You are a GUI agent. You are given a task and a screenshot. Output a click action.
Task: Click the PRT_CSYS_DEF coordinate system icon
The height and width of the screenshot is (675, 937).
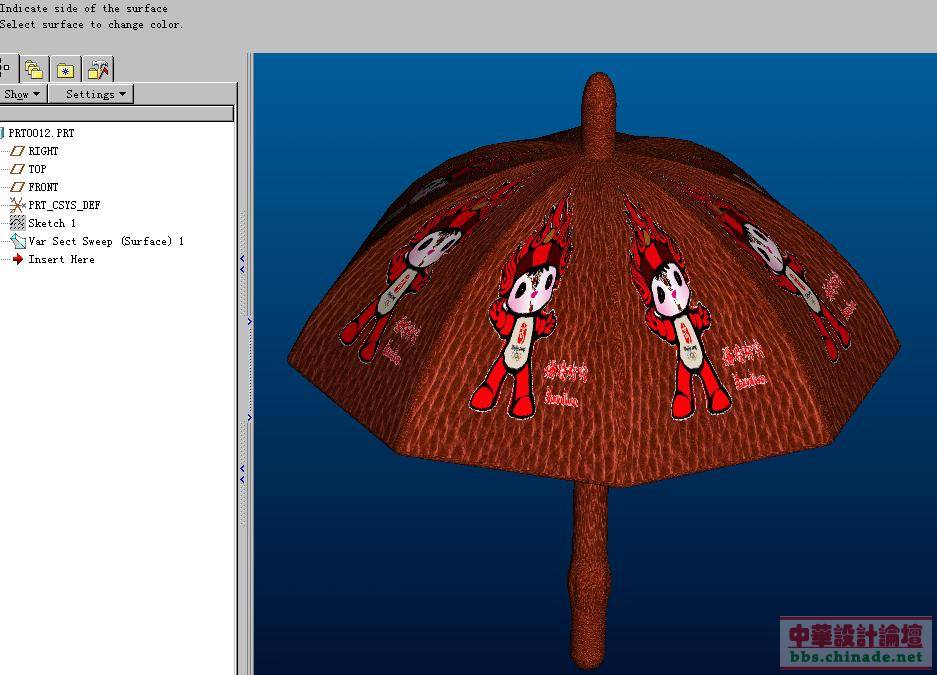click(x=17, y=205)
